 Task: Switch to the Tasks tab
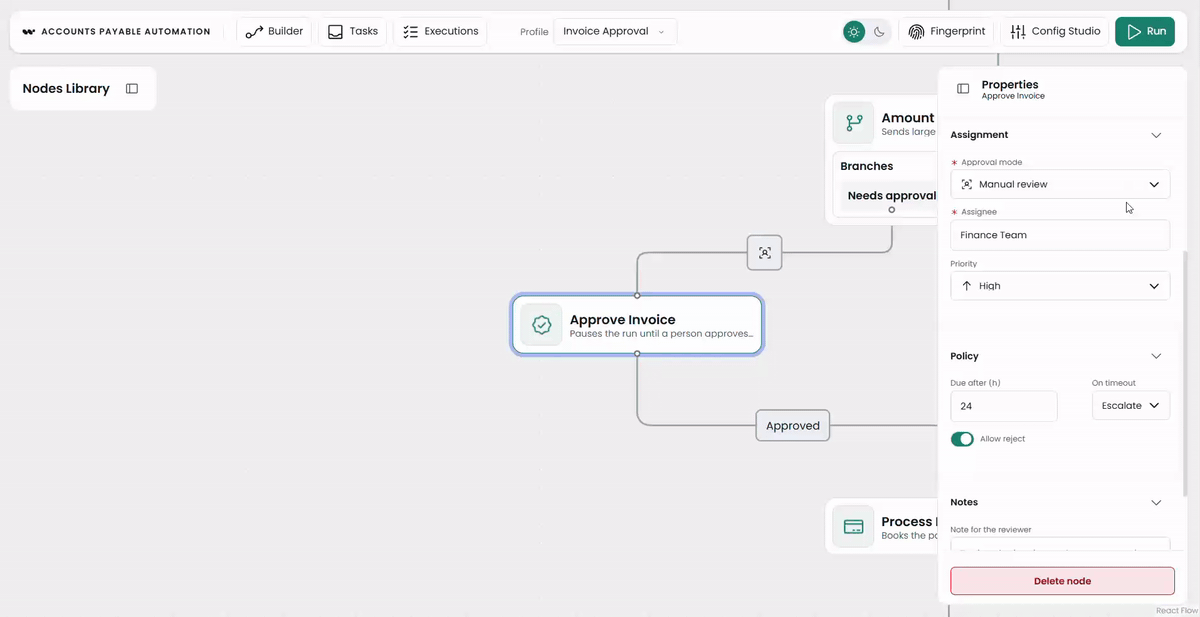tap(353, 31)
